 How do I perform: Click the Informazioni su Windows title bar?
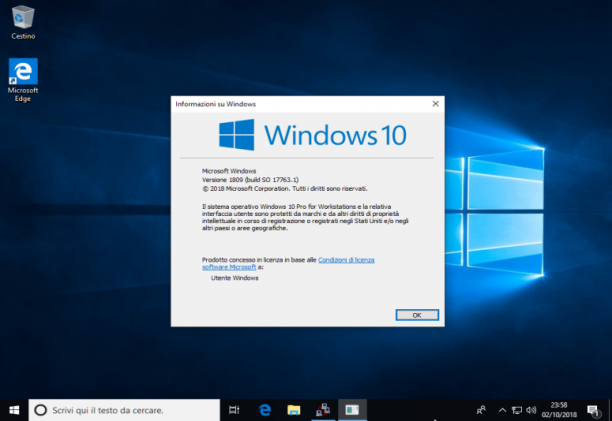299,104
